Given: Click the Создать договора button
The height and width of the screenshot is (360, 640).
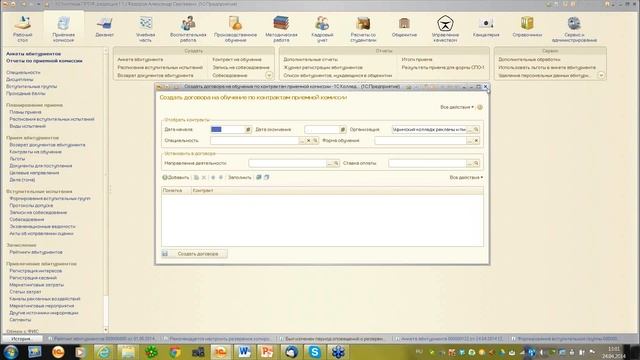Looking at the screenshot, I should click(194, 254).
